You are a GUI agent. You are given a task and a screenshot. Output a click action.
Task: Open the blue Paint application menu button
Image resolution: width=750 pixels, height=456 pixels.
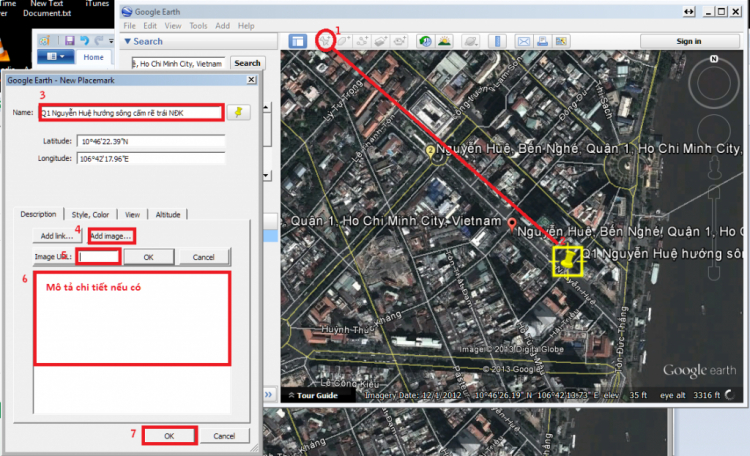[56, 57]
